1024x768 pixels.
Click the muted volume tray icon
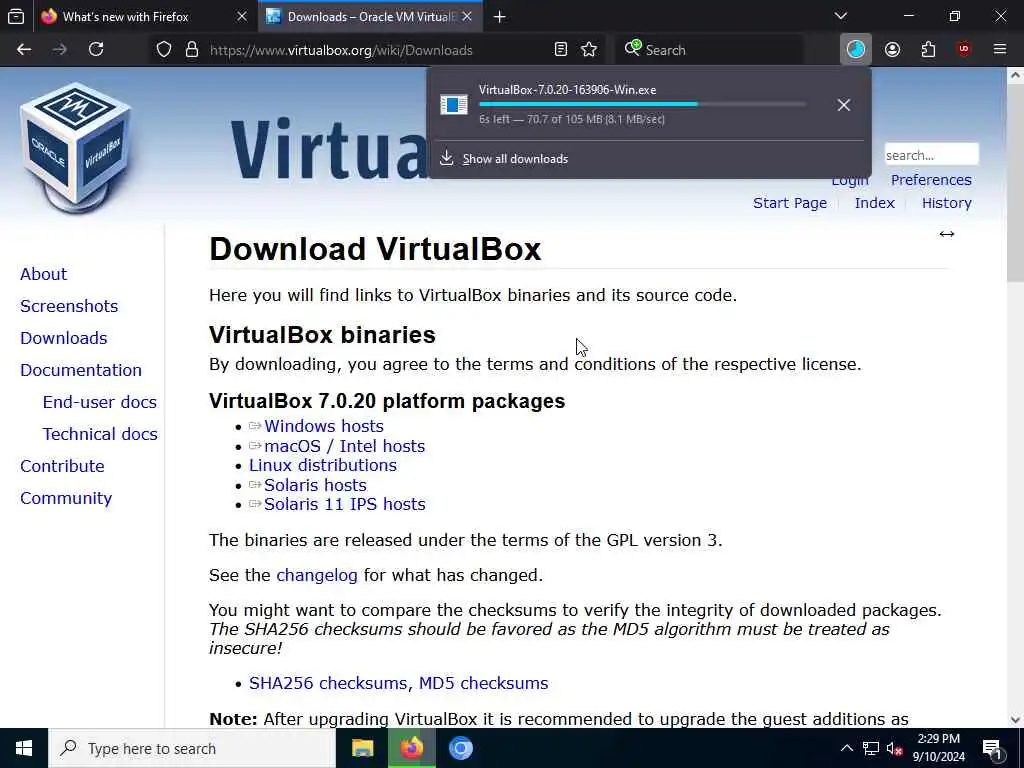pyautogui.click(x=894, y=748)
